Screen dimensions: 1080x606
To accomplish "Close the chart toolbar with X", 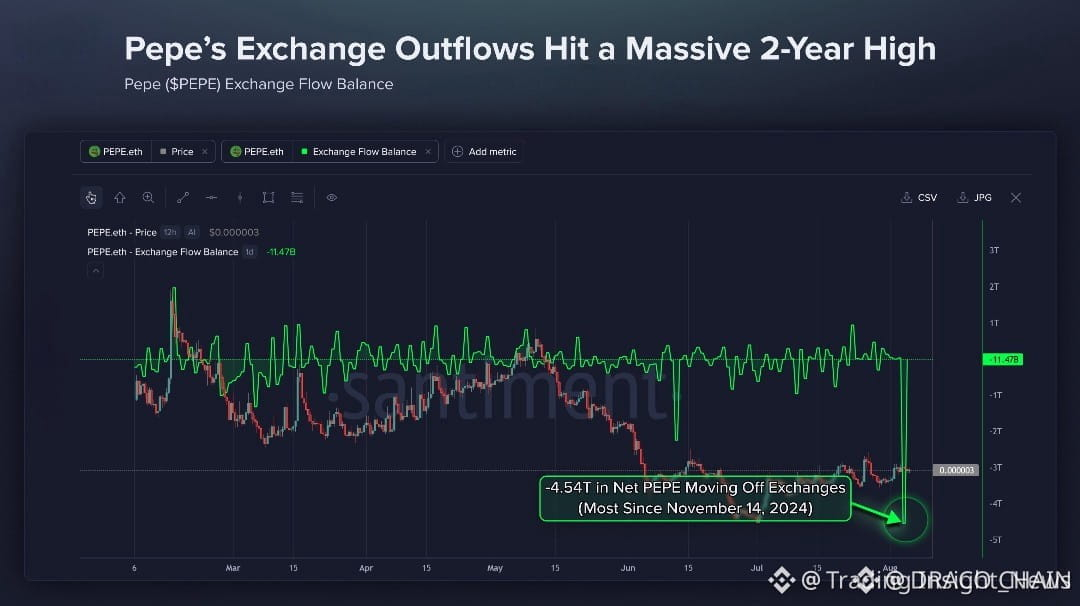I will [1016, 198].
